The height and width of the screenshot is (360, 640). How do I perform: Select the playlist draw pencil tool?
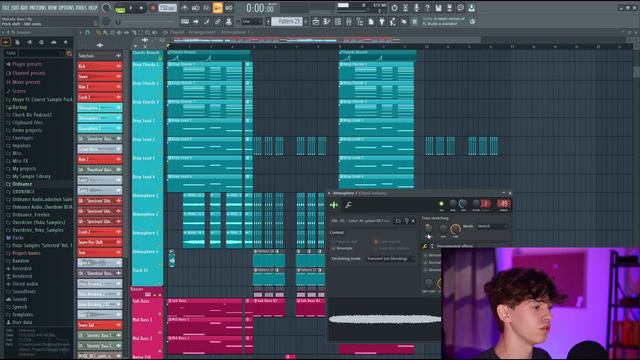(98, 32)
